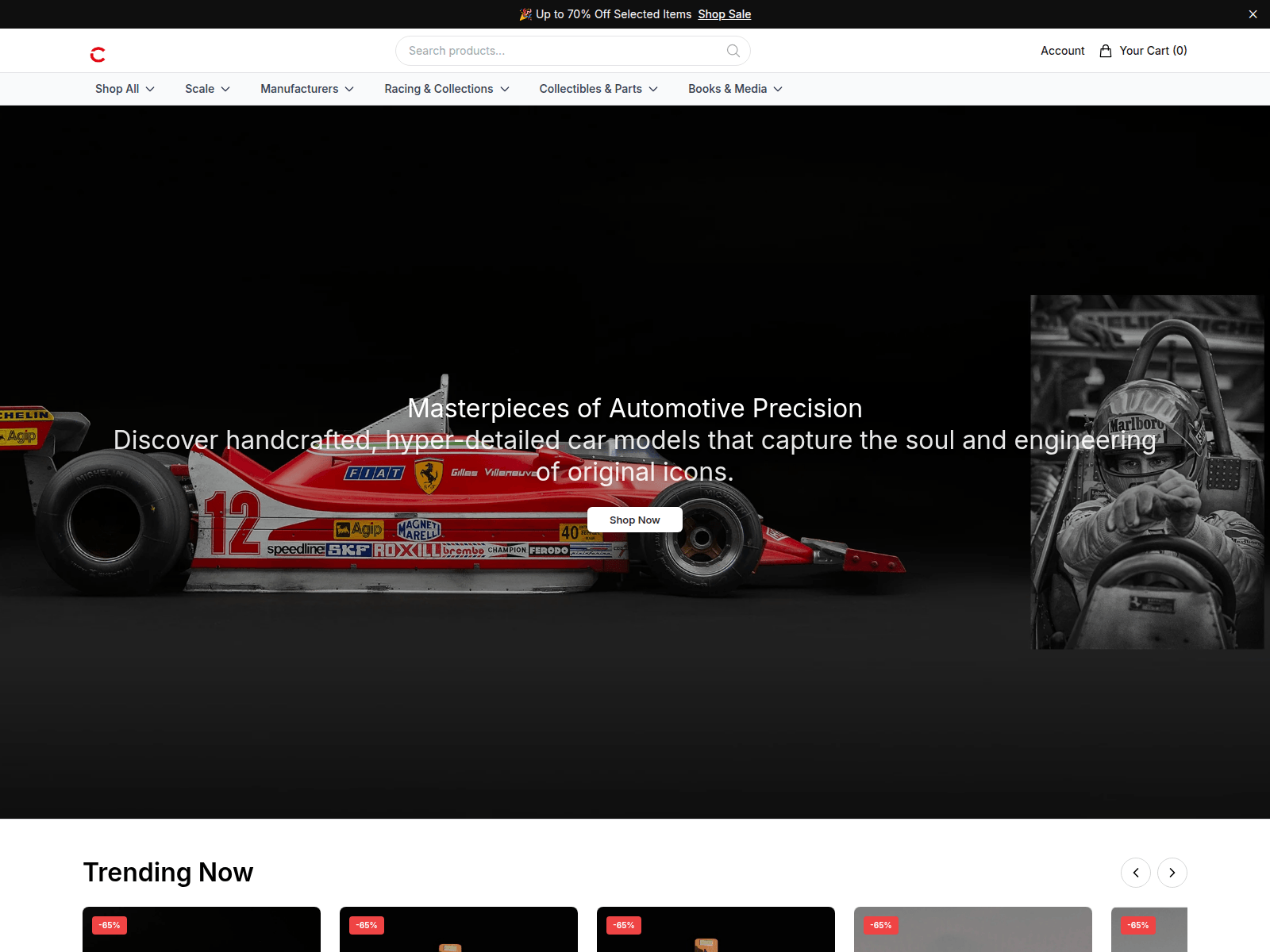Click into the Search products field
This screenshot has height=952, width=1270.
point(572,51)
